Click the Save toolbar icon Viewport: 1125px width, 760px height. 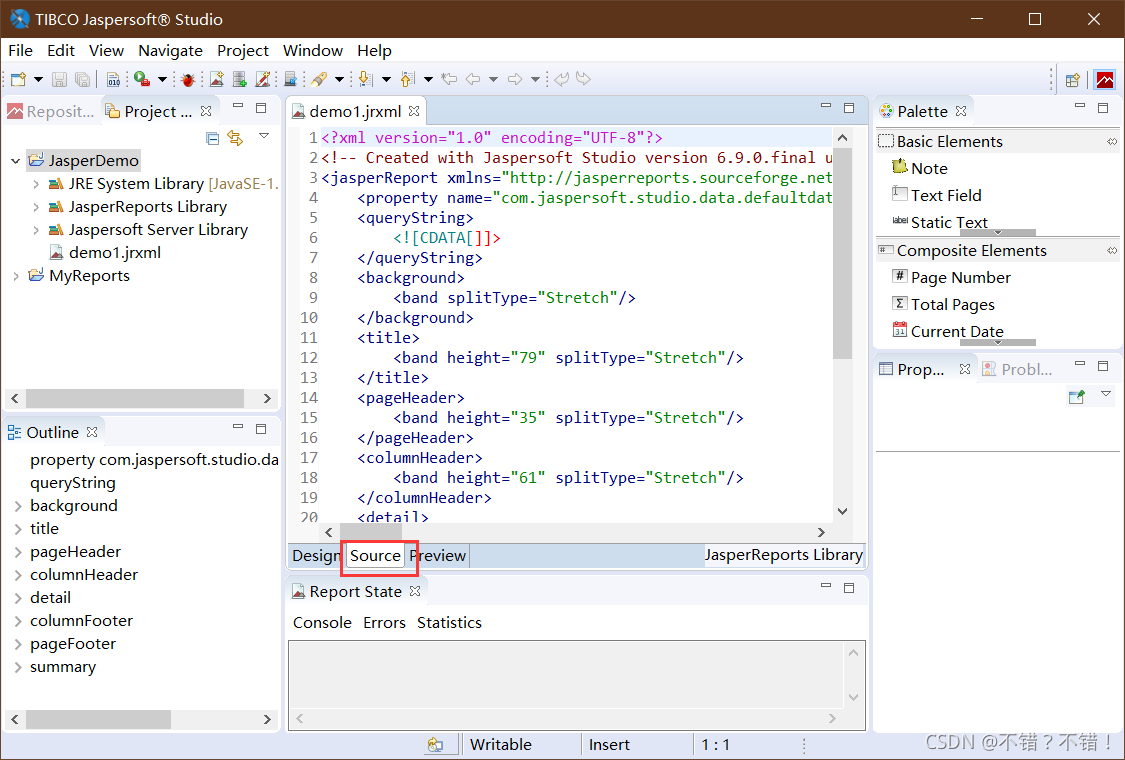tap(60, 79)
